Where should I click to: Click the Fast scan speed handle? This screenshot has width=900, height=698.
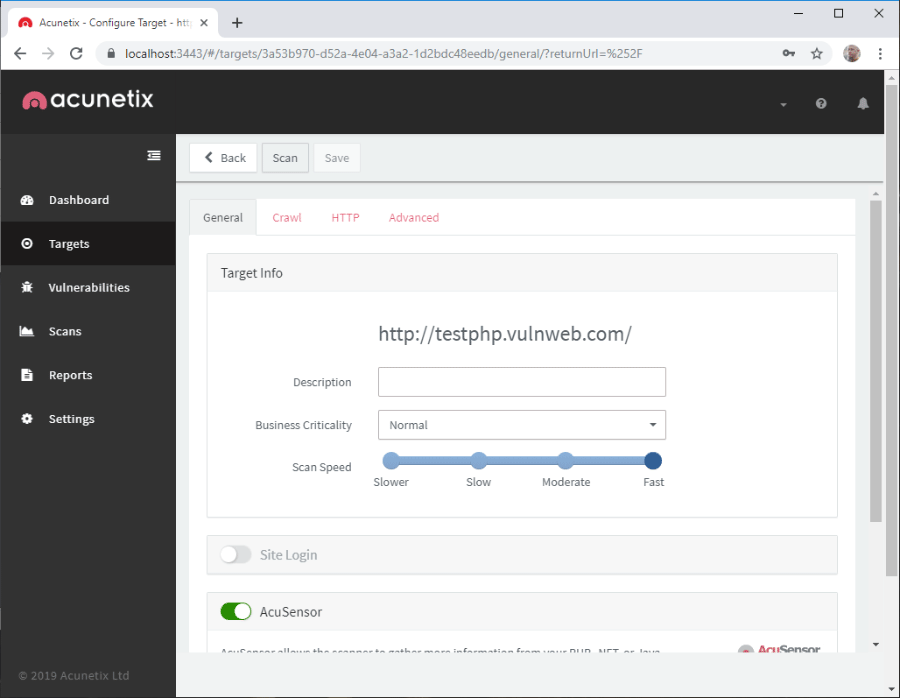(x=653, y=460)
